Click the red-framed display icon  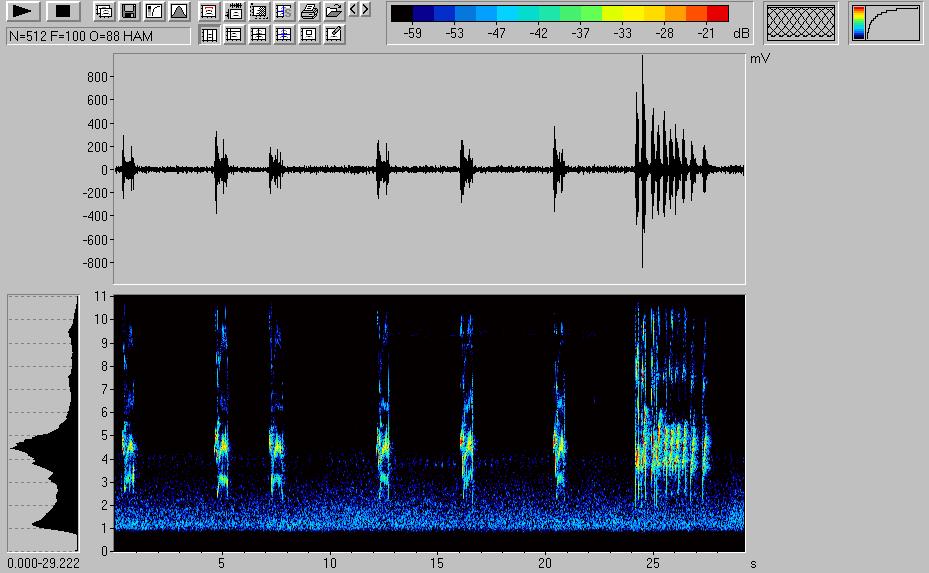click(209, 12)
